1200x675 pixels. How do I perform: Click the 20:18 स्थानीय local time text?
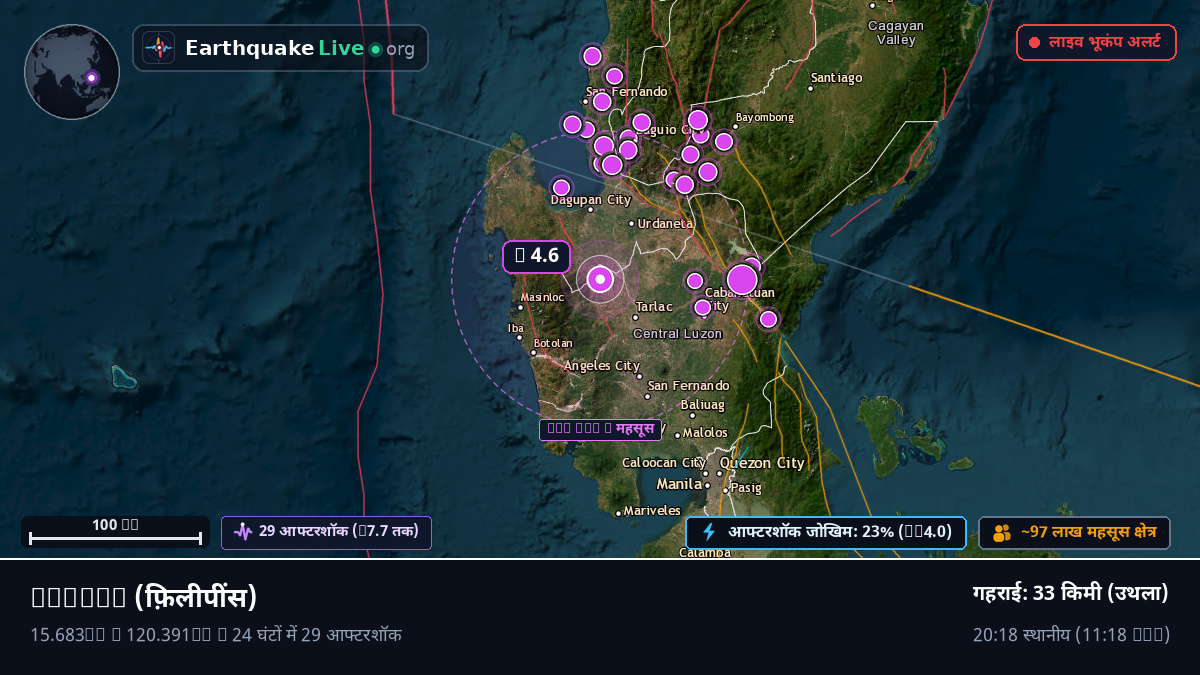[x=1071, y=635]
